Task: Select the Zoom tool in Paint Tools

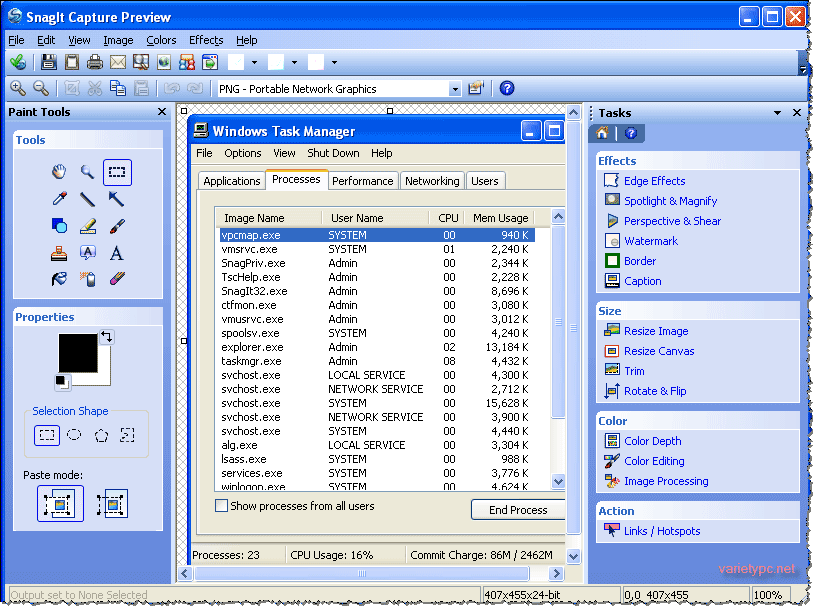Action: pos(87,172)
